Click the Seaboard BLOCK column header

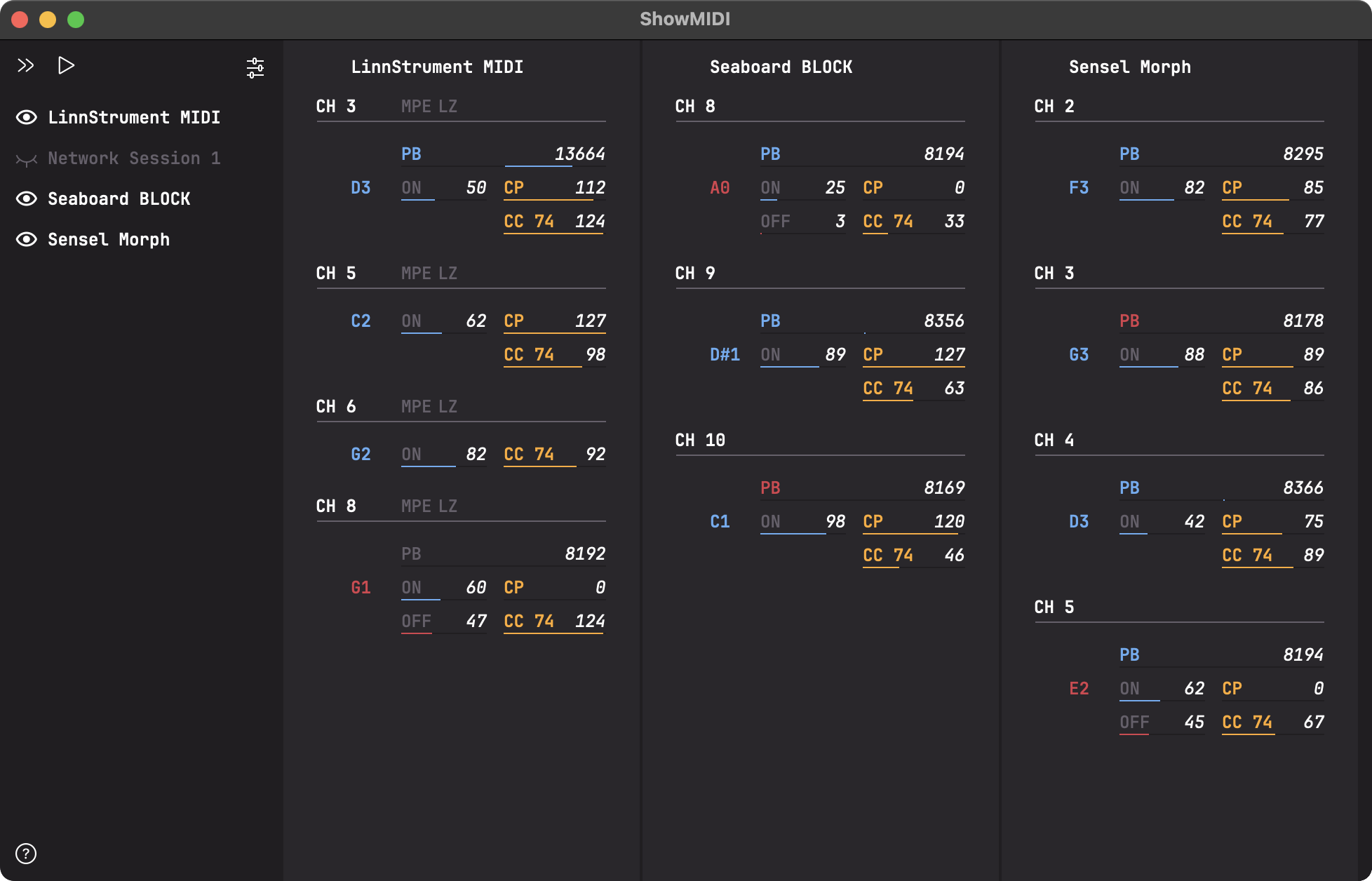click(x=781, y=67)
